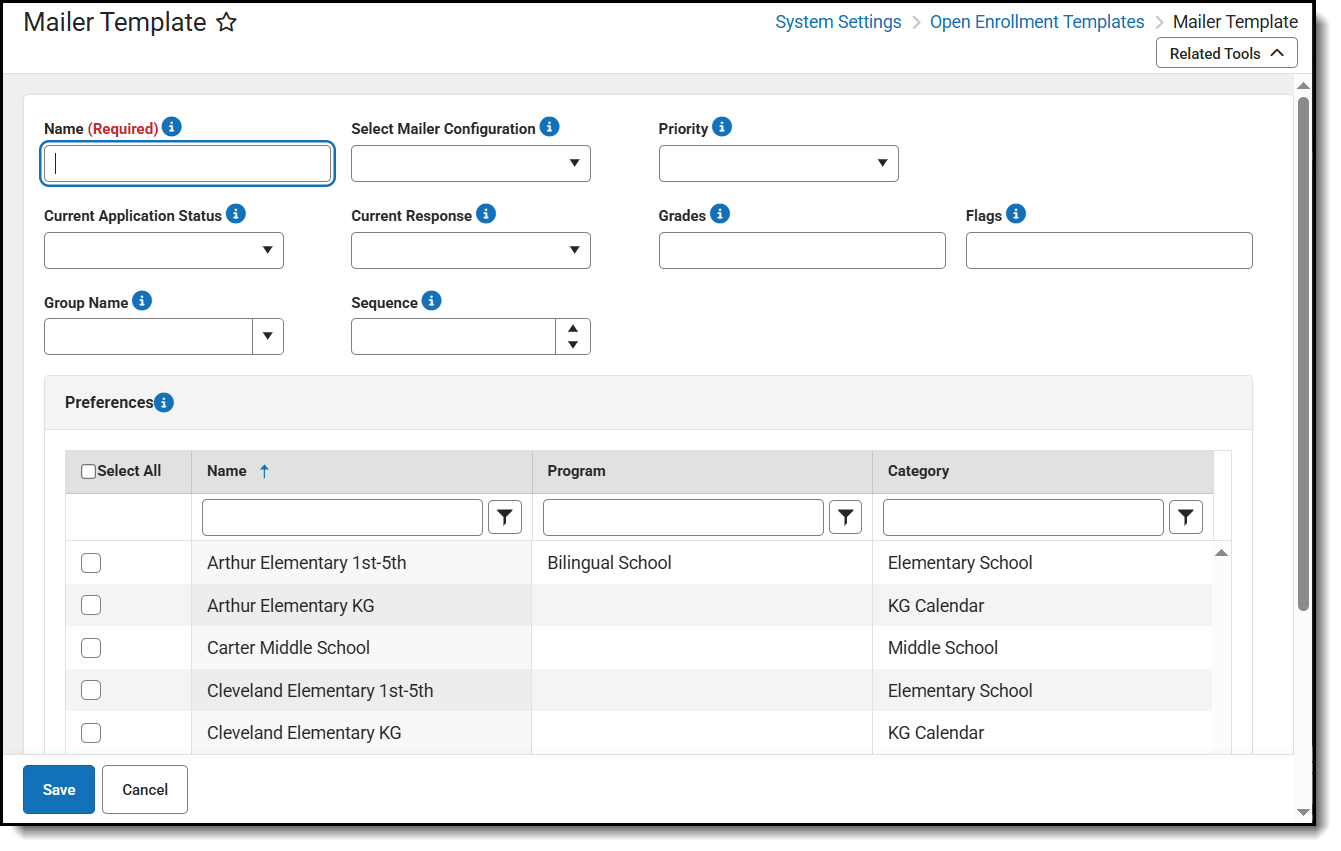Click the page scrollbar down arrow

(1303, 812)
